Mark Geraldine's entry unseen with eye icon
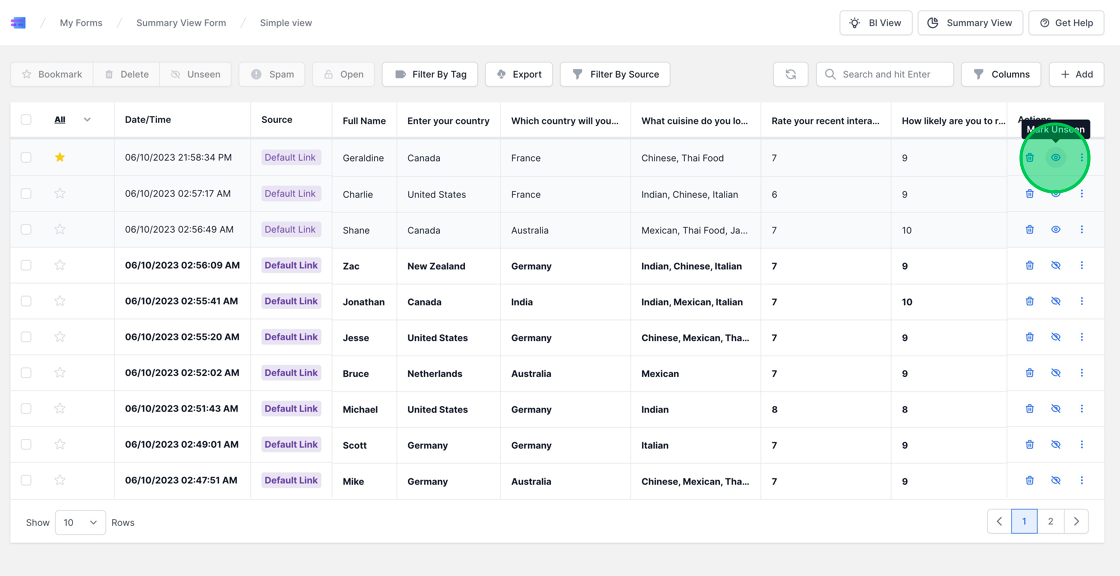 pyautogui.click(x=1055, y=158)
